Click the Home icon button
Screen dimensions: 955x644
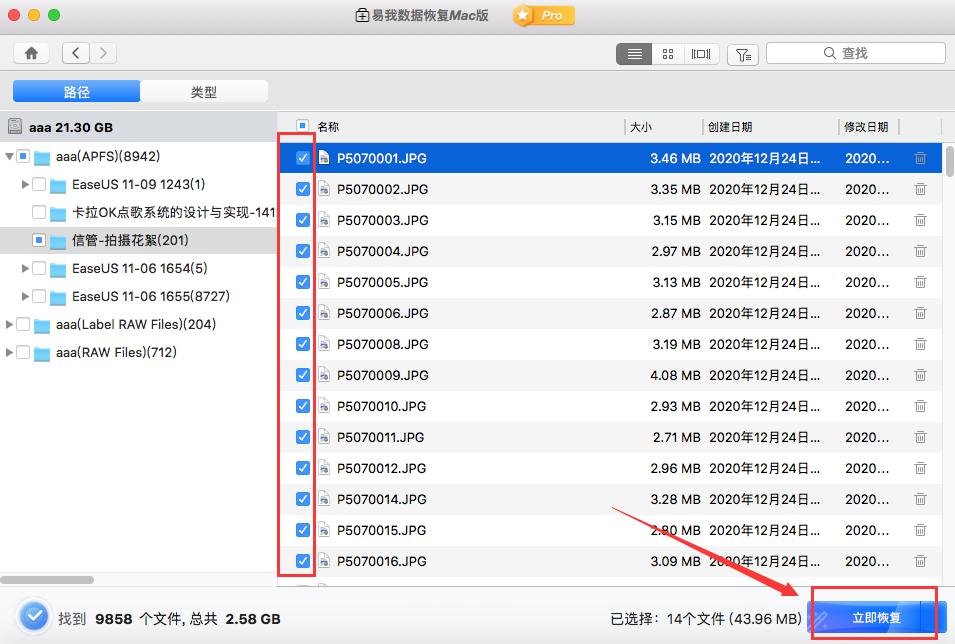(x=32, y=53)
